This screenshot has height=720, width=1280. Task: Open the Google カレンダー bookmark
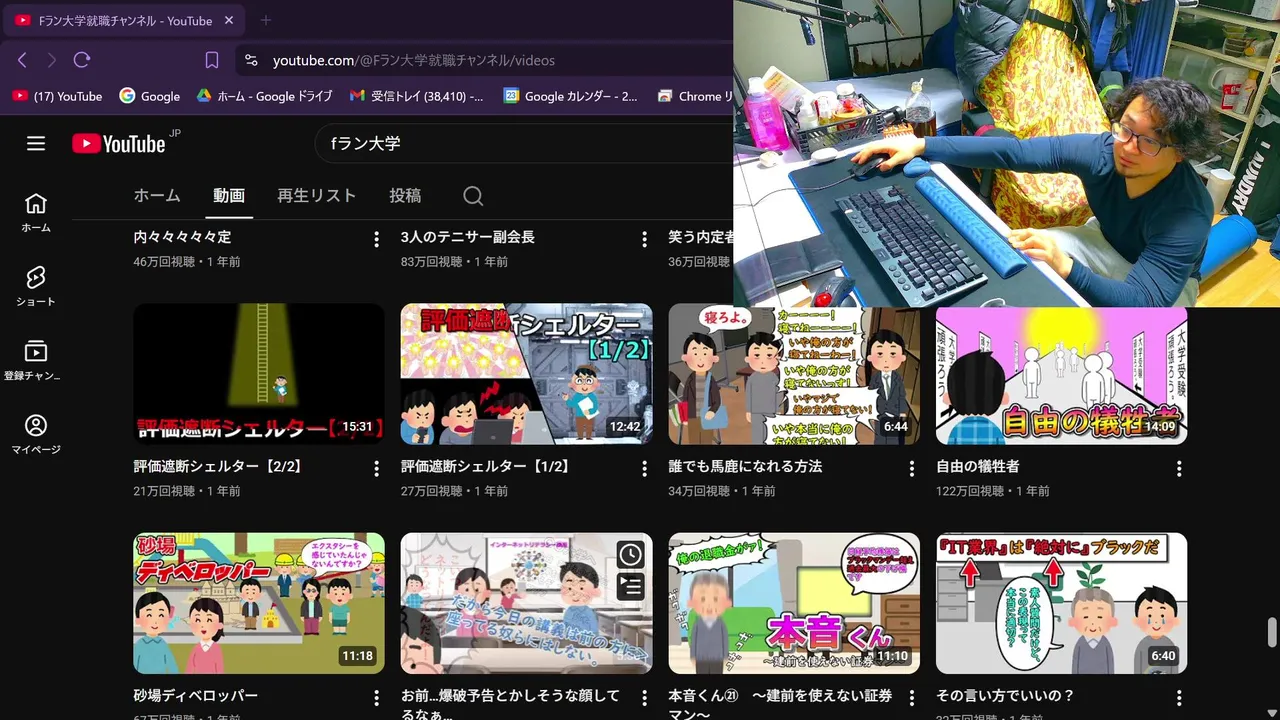570,96
